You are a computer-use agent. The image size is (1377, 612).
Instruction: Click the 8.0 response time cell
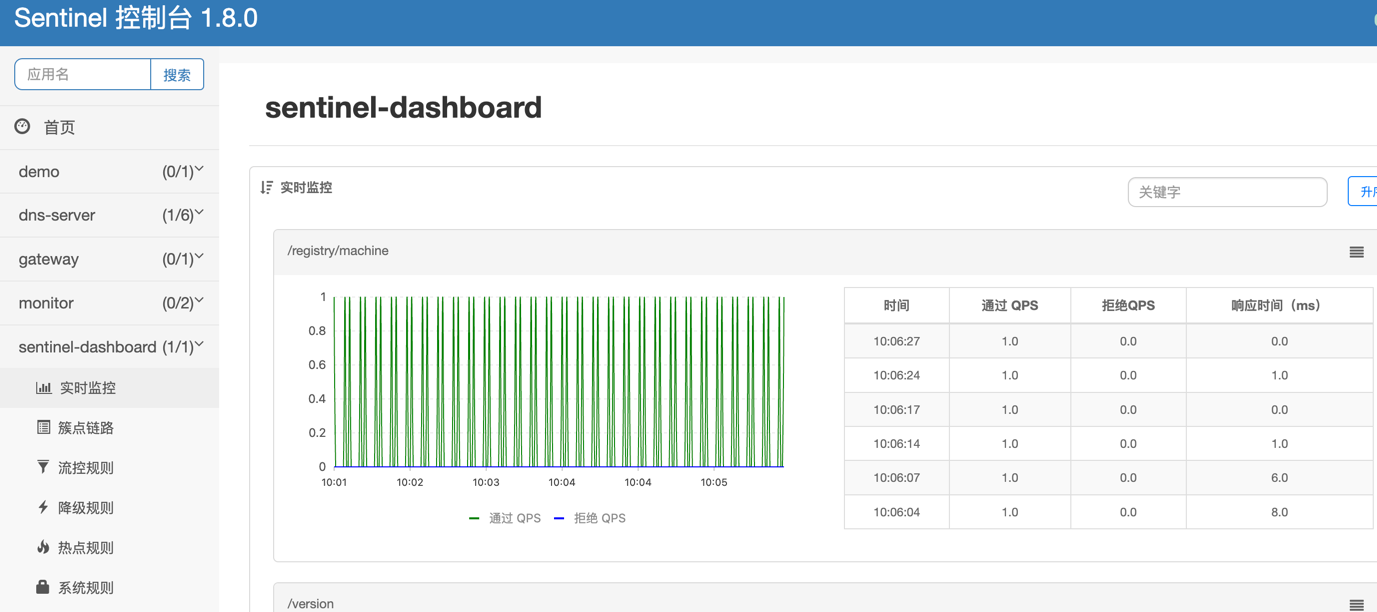(x=1279, y=512)
